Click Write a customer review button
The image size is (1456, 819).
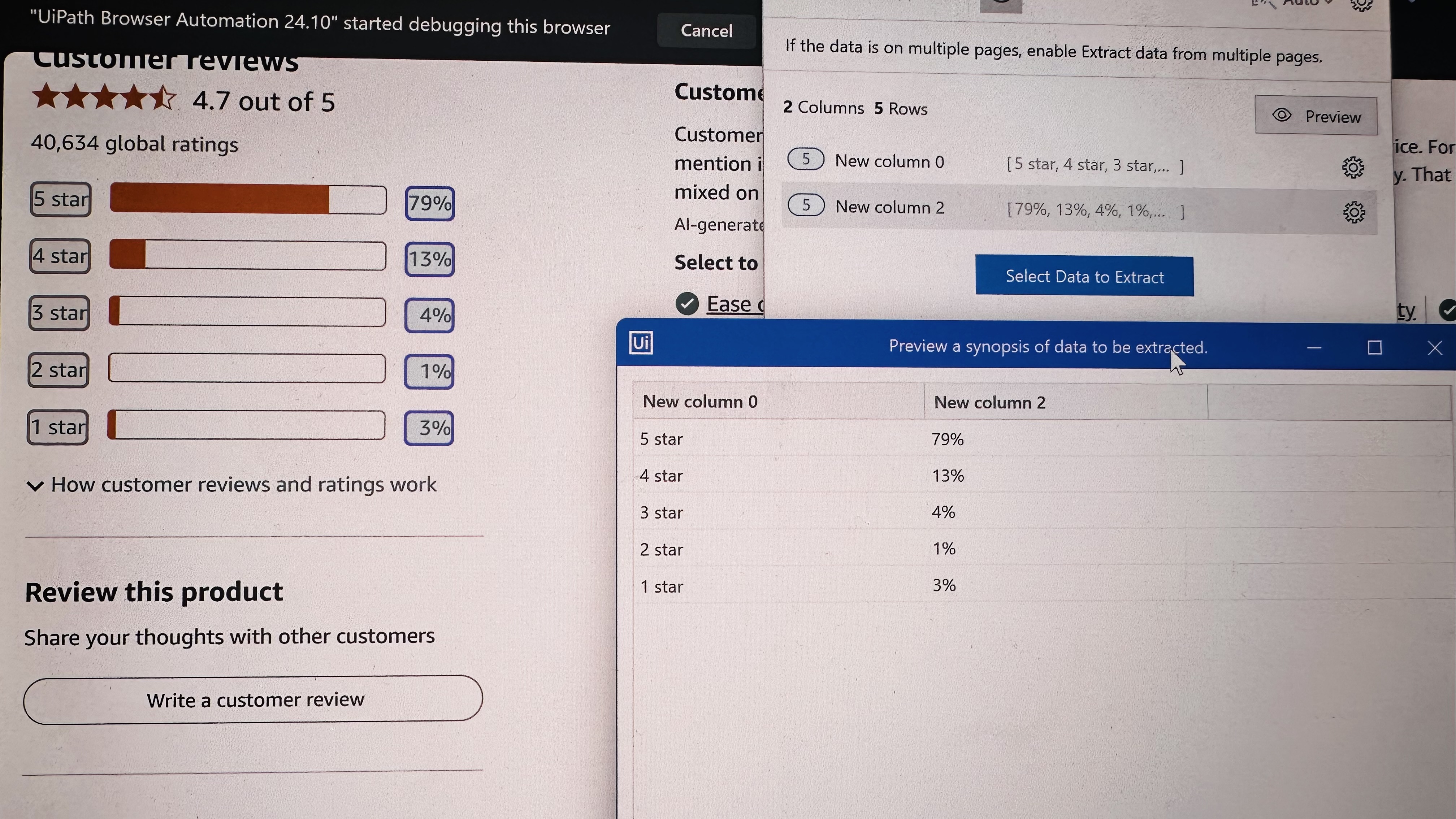[253, 699]
